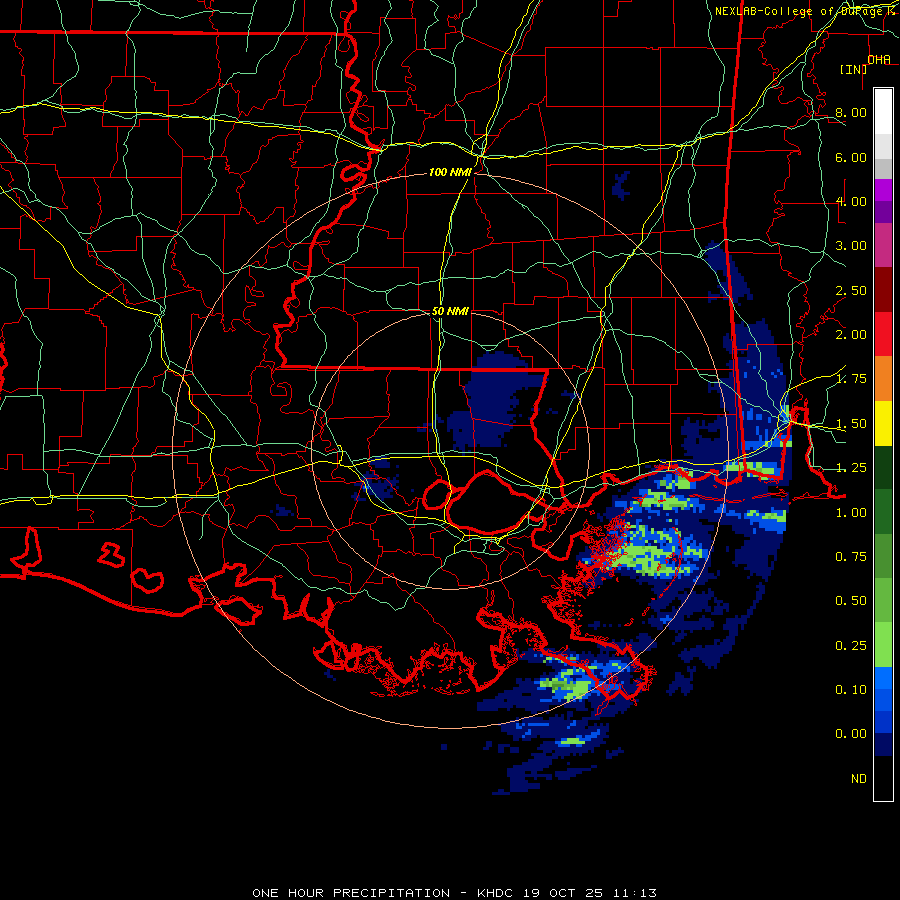This screenshot has width=900, height=900.
Task: Click the orange legend swatch near 1.75
Action: point(883,378)
